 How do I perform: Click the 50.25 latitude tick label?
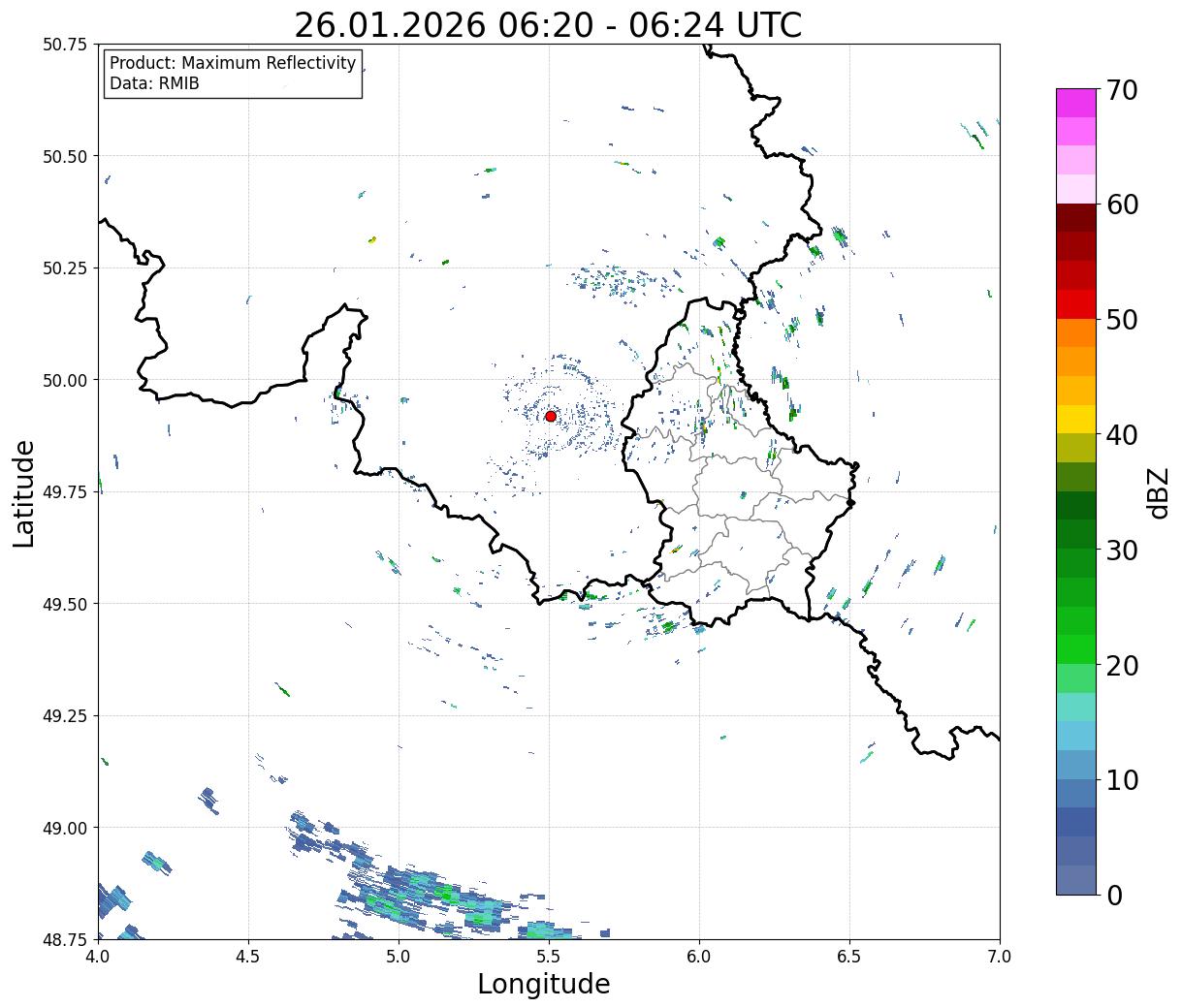pyautogui.click(x=65, y=268)
